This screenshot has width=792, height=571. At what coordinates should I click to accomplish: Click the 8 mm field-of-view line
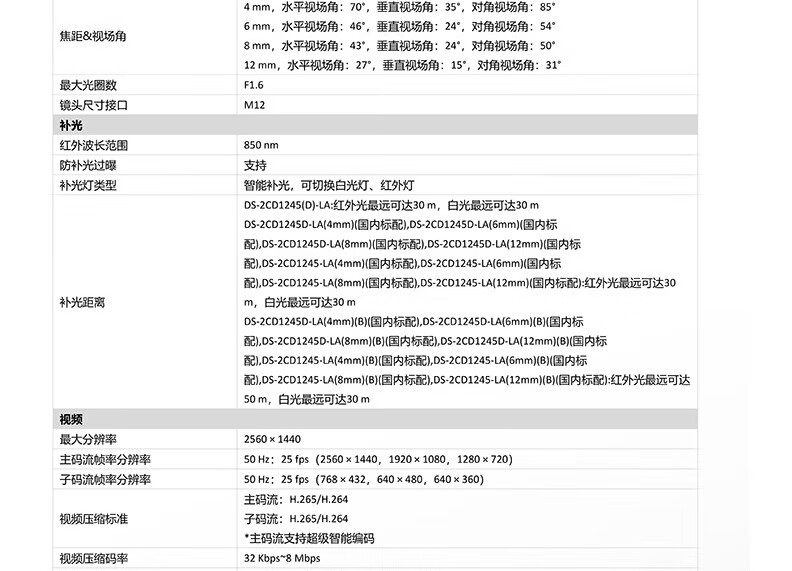(x=400, y=45)
